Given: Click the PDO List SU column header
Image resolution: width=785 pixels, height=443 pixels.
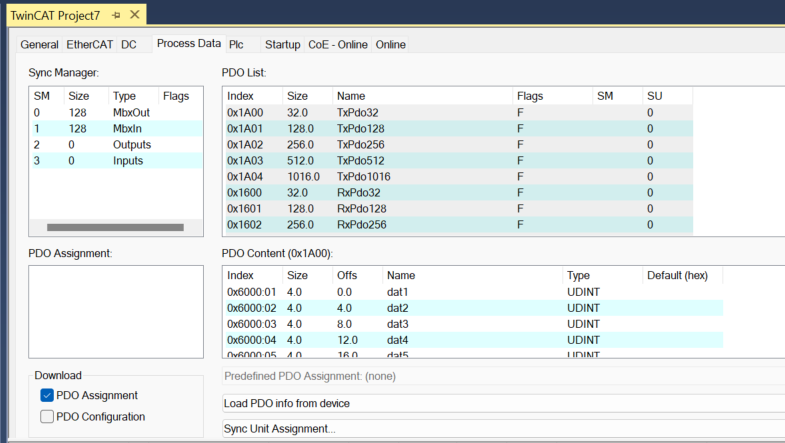Looking at the screenshot, I should (x=667, y=96).
